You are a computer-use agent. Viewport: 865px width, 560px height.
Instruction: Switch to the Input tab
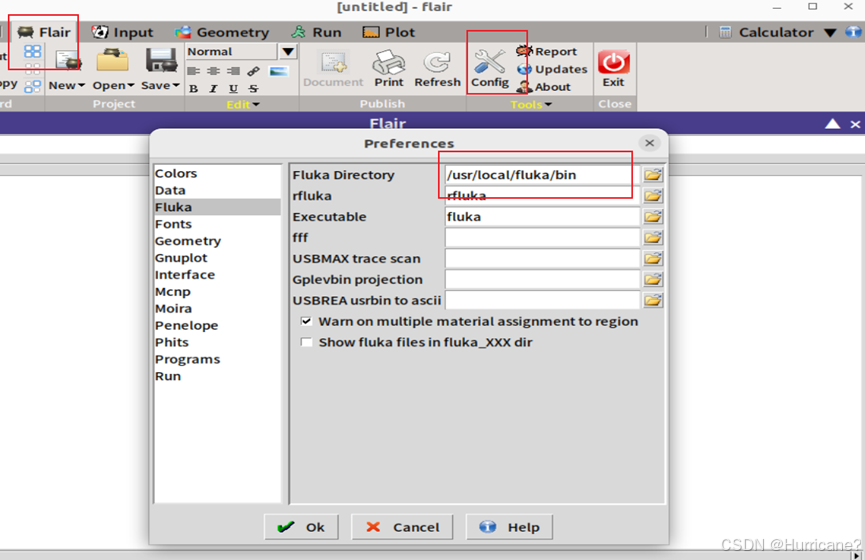pyautogui.click(x=122, y=32)
